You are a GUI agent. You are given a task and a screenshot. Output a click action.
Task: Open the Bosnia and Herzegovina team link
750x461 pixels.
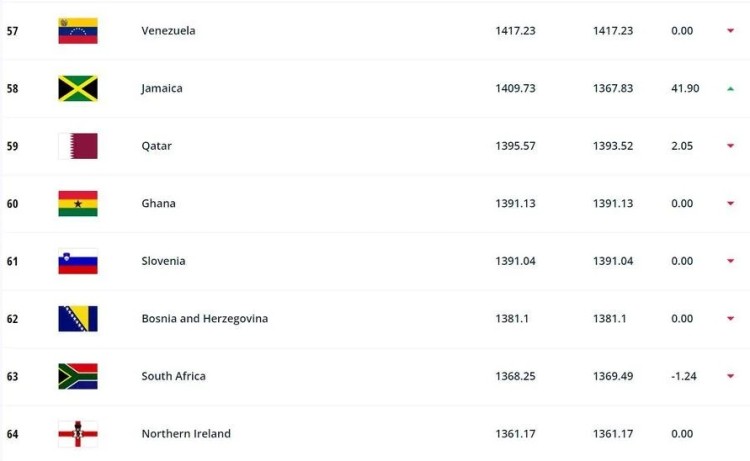(205, 318)
